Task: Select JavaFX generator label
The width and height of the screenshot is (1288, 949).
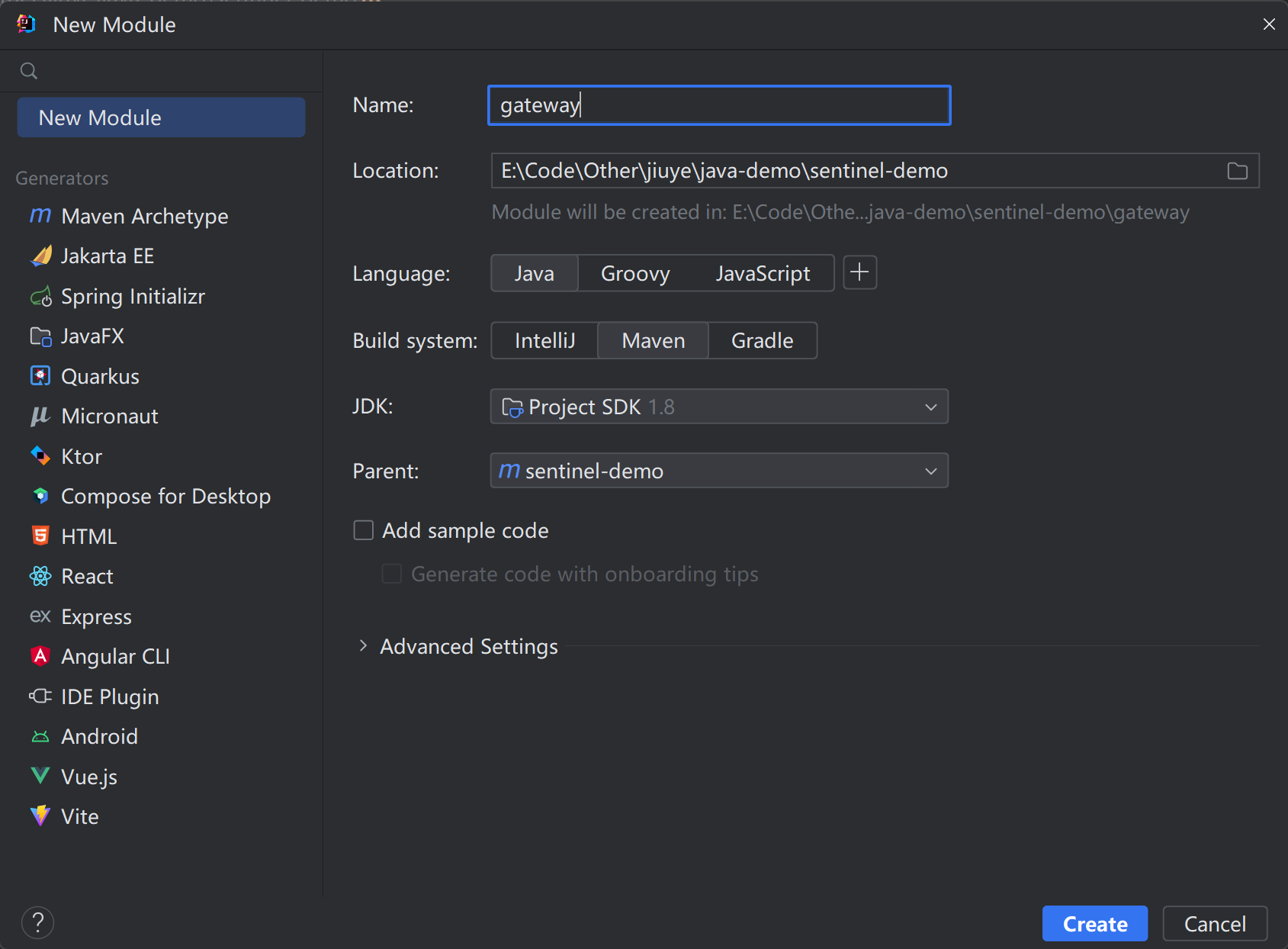Action: click(x=92, y=336)
